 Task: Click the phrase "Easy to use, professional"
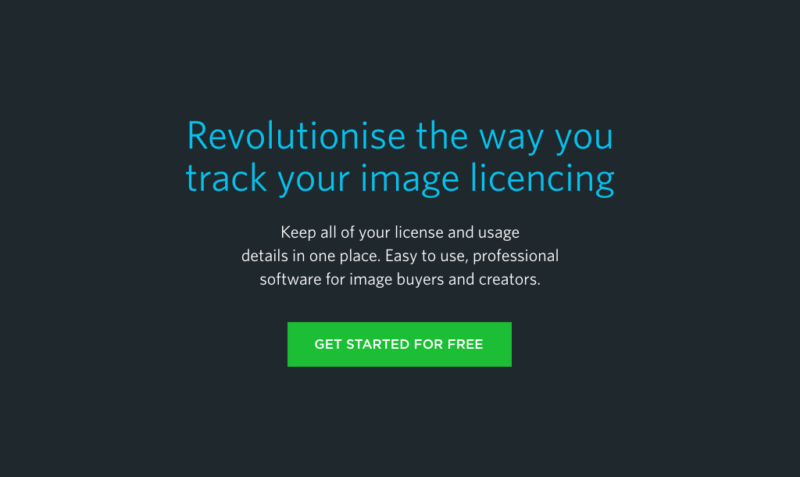[x=472, y=256]
